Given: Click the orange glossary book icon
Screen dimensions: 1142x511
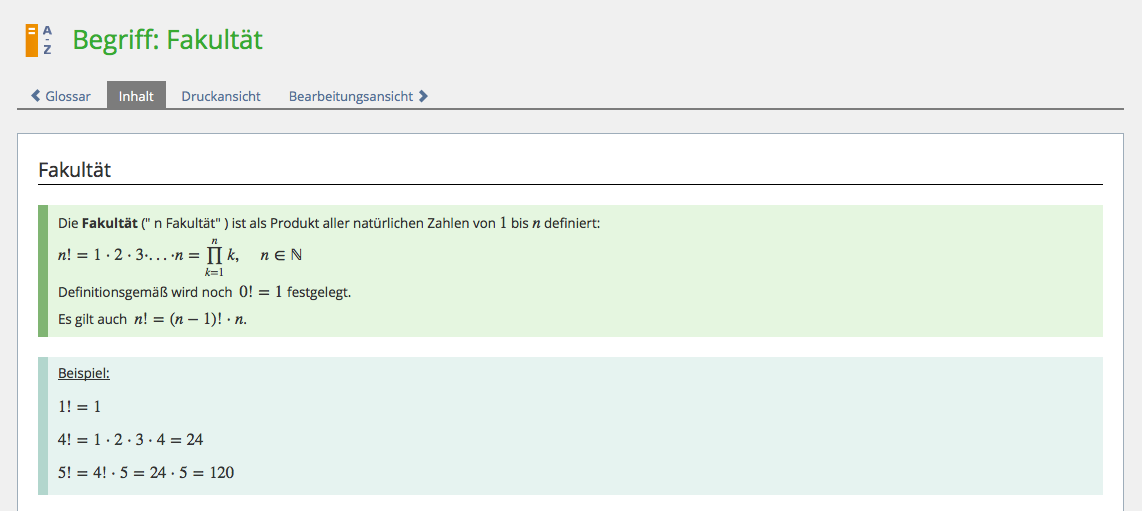Looking at the screenshot, I should pos(32,40).
